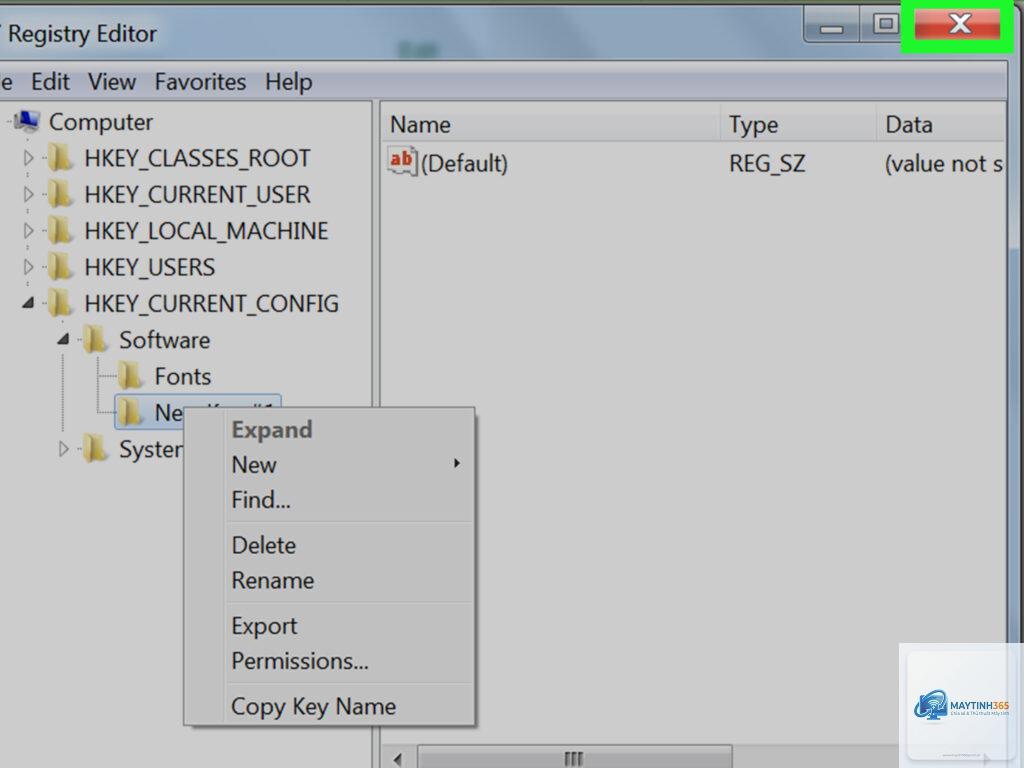Screen dimensions: 1024x768
Task: Expand the HKEY_LOCAL_MACHINE tree node arrow
Action: [28, 231]
